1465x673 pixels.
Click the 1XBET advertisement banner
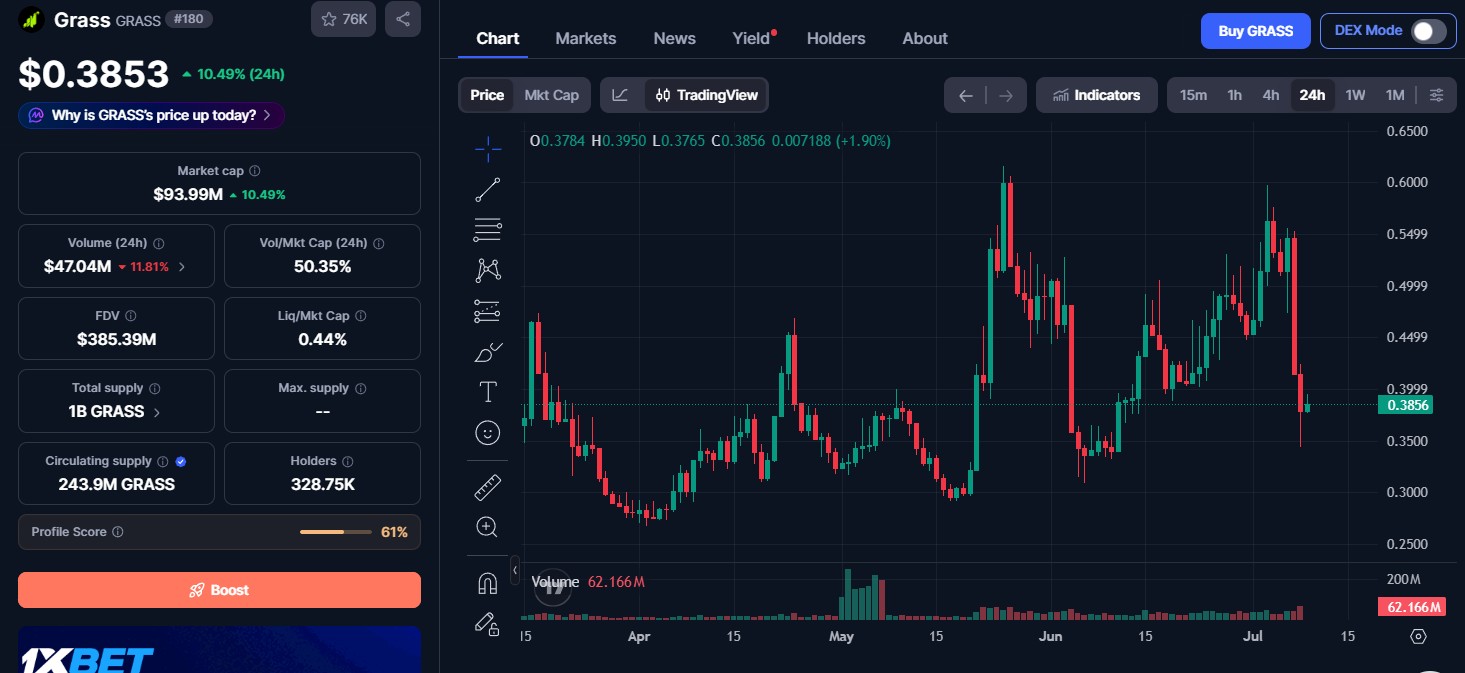coord(219,650)
